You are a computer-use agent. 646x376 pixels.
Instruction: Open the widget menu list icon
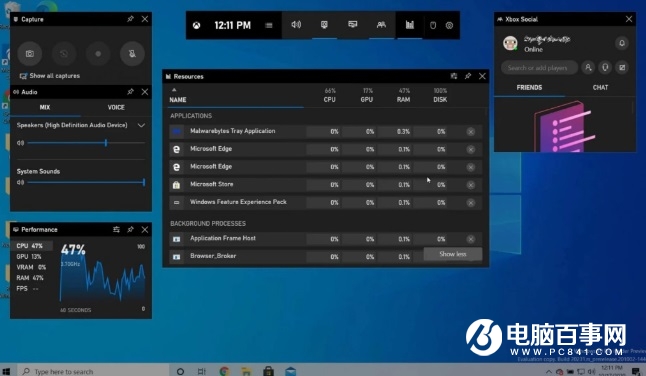coord(269,26)
